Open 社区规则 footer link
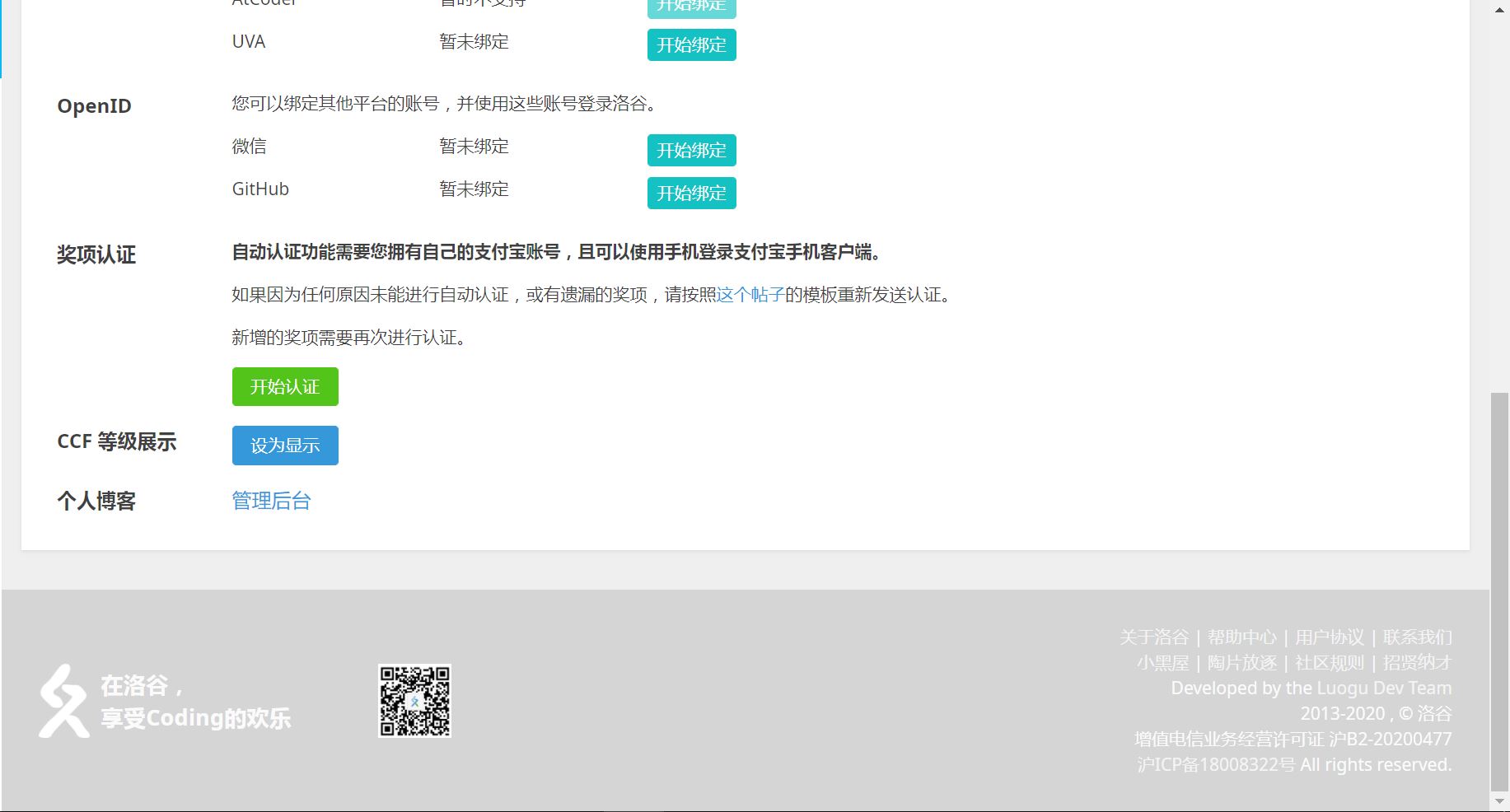Image resolution: width=1510 pixels, height=812 pixels. (x=1330, y=662)
